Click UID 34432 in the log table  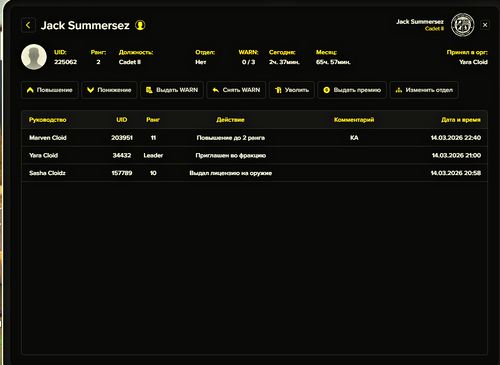pos(122,155)
